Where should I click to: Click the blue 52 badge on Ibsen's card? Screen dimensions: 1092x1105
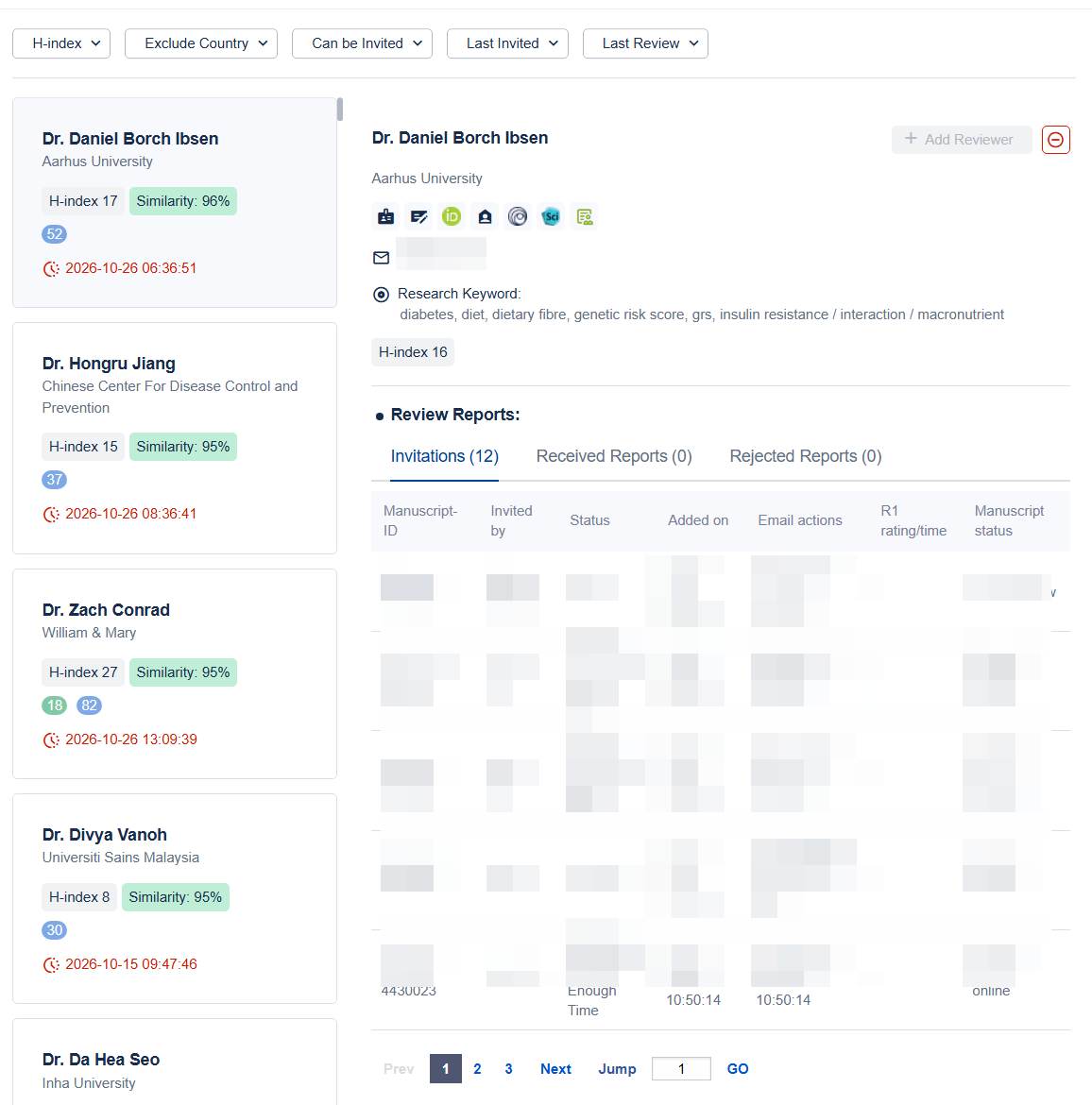54,234
